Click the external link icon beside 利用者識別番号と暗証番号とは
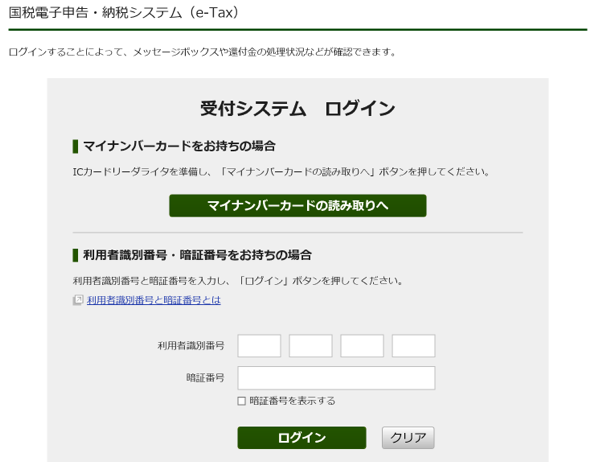Viewport: 599px width, 462px height. coord(78,300)
